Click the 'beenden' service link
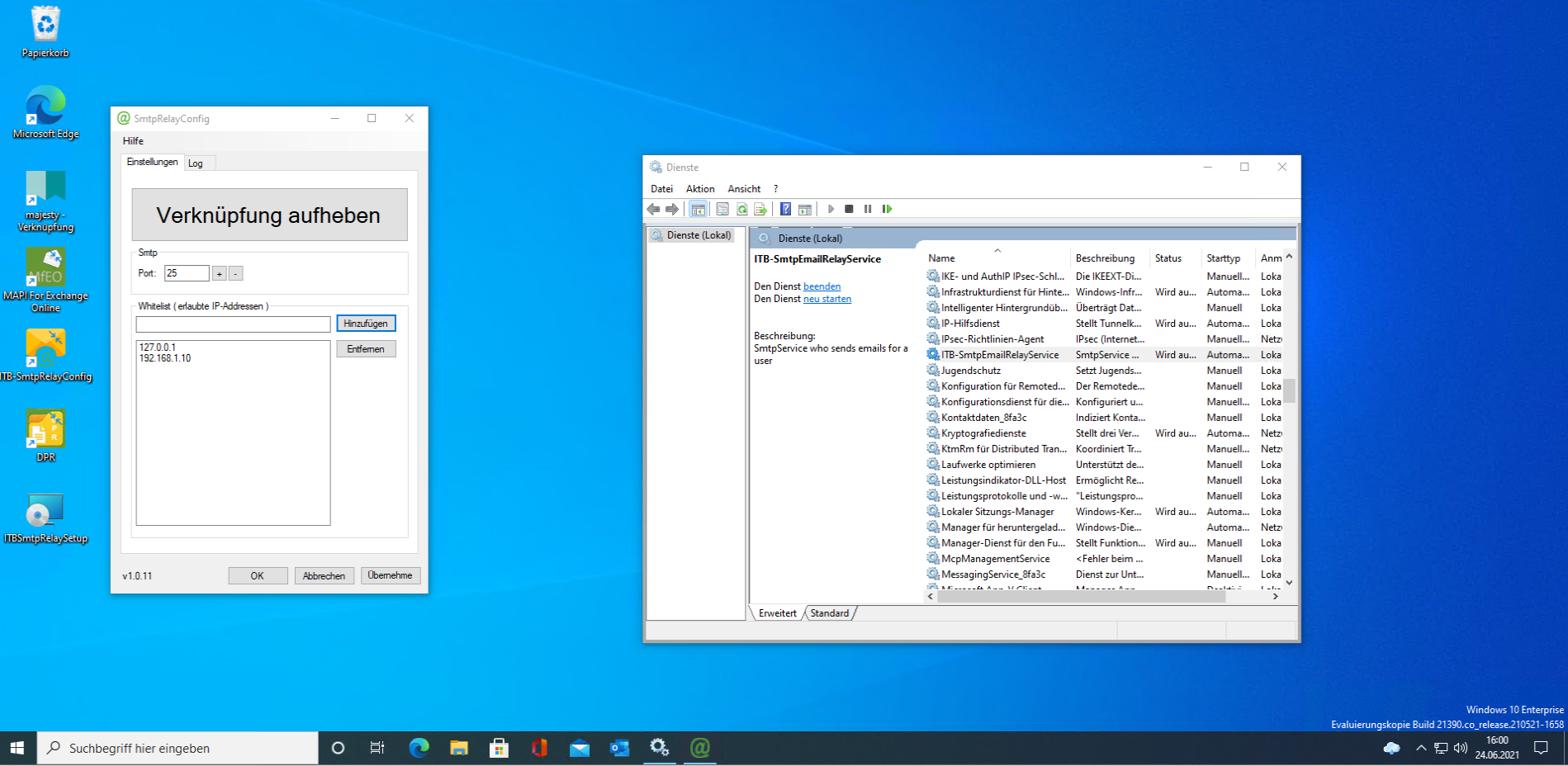 822,286
